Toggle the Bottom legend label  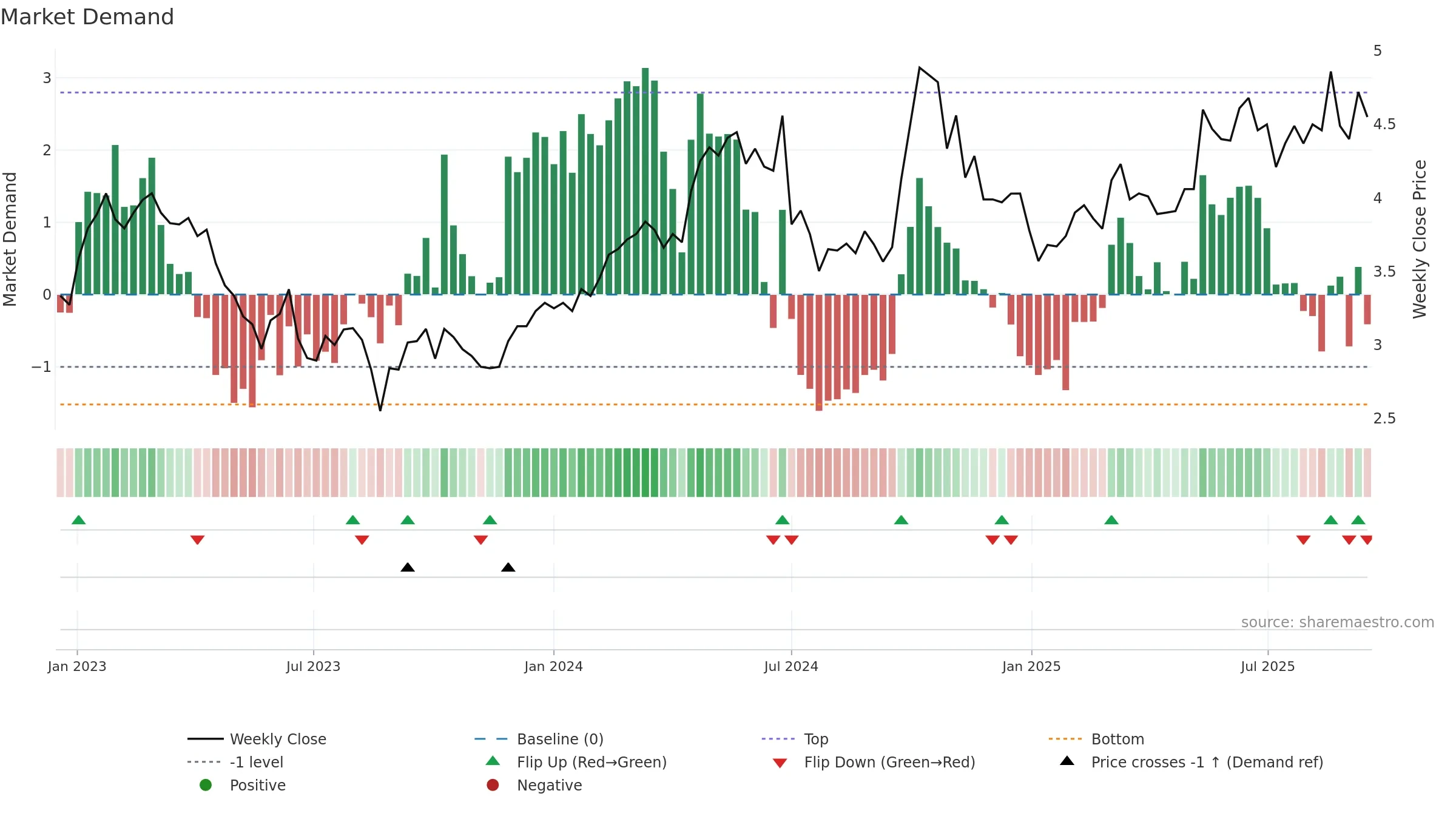(1117, 739)
